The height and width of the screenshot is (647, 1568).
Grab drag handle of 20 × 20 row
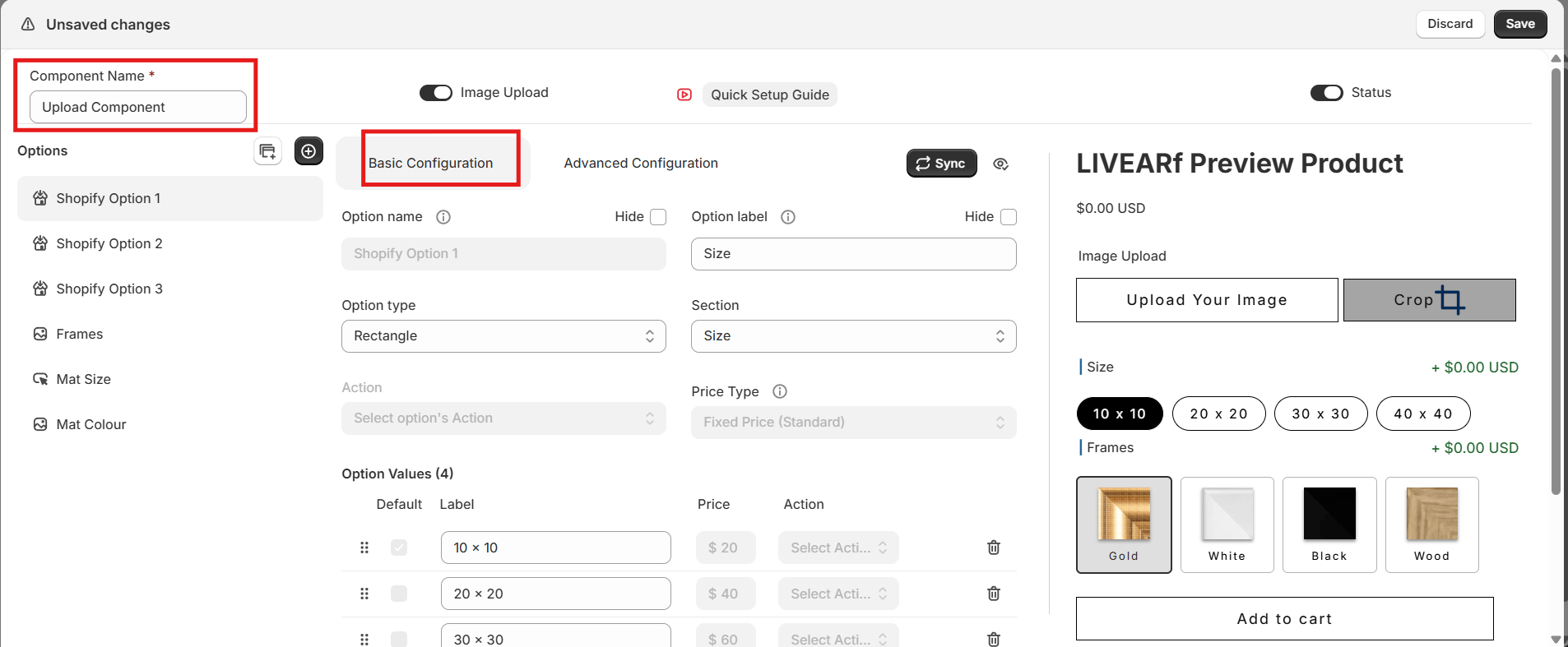[x=364, y=594]
